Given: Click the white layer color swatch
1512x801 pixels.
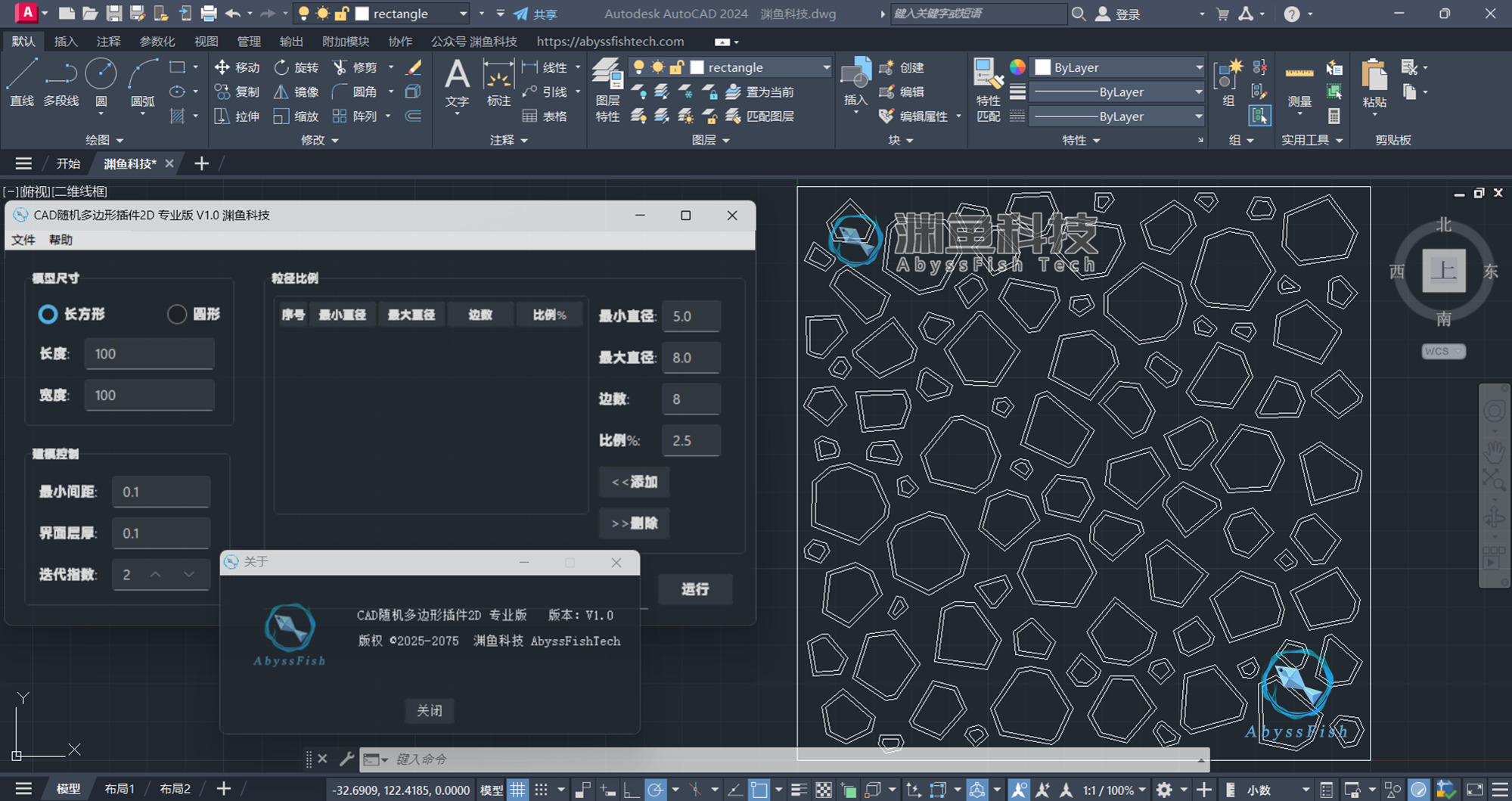Looking at the screenshot, I should 697,67.
